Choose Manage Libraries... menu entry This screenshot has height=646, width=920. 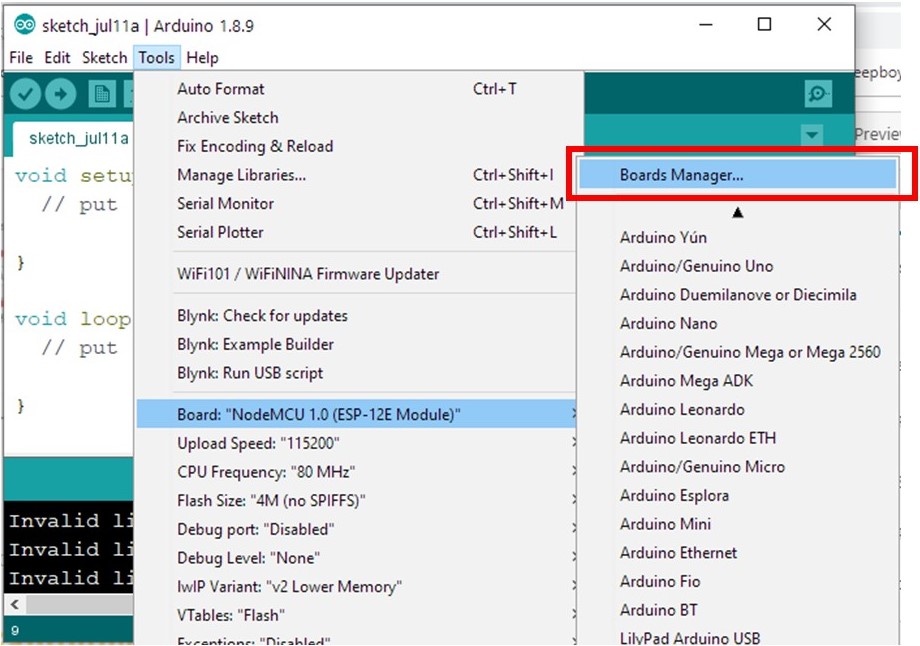click(242, 175)
